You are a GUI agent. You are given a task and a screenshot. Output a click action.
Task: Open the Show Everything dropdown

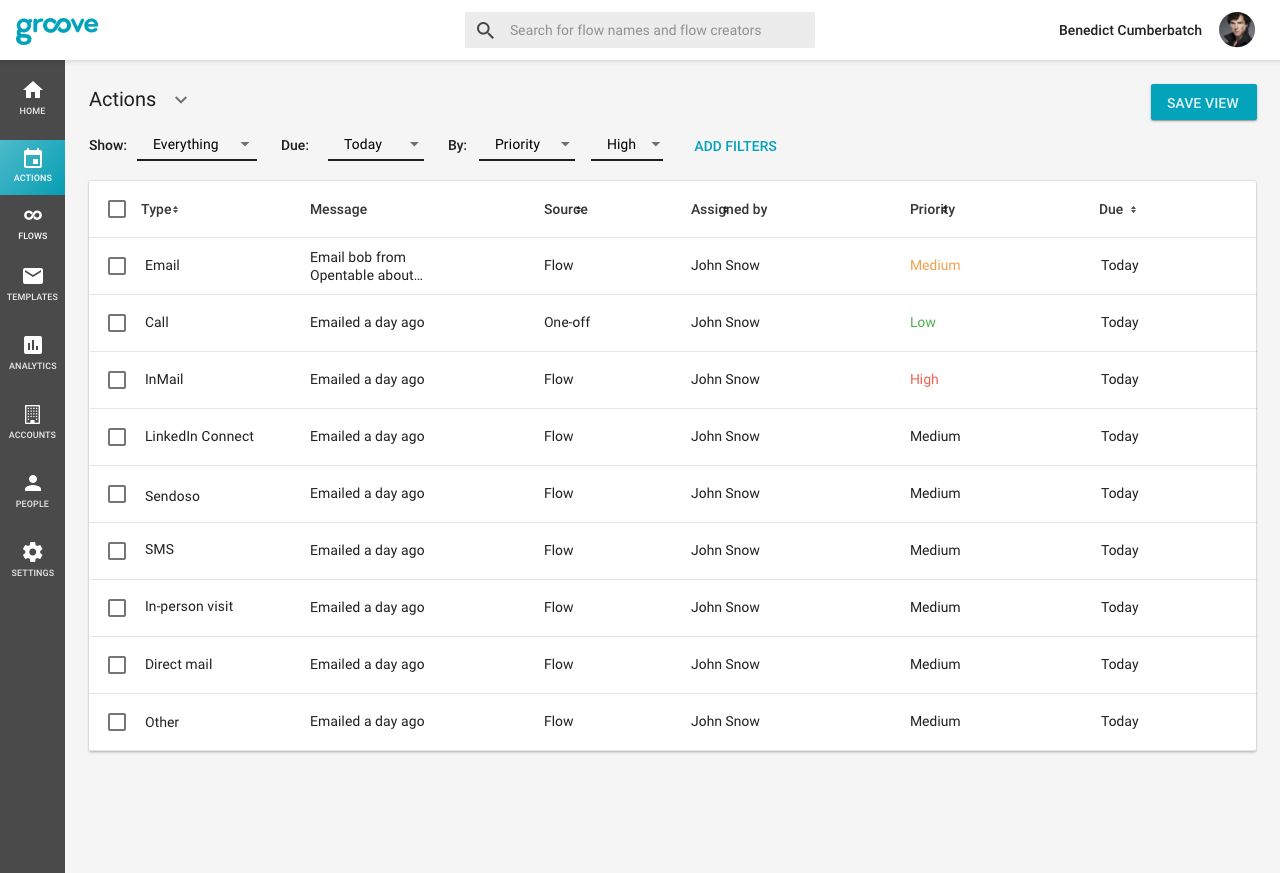click(197, 145)
